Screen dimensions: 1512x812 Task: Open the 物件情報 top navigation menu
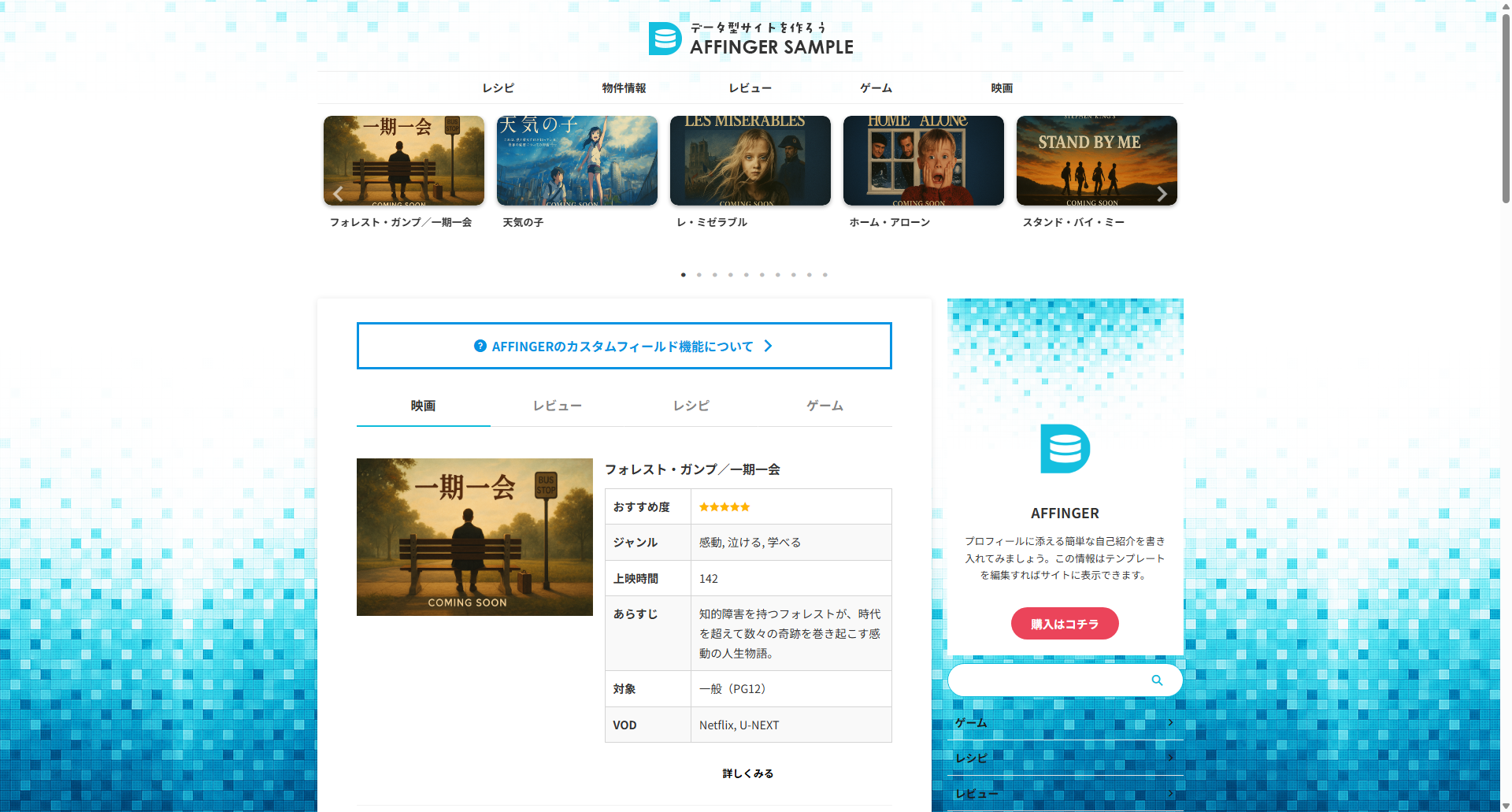pos(624,88)
